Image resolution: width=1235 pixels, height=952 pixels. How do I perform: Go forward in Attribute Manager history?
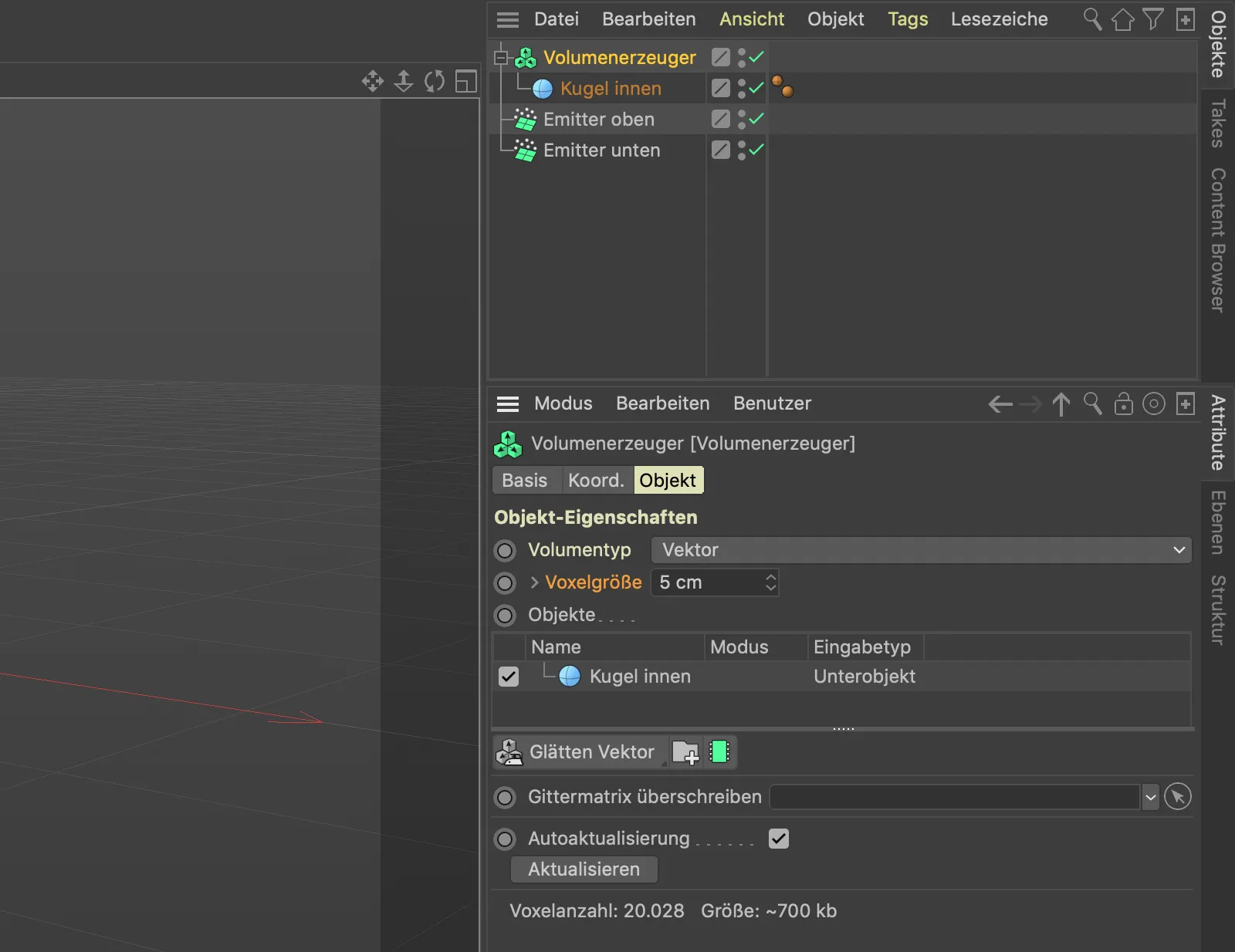(1030, 404)
